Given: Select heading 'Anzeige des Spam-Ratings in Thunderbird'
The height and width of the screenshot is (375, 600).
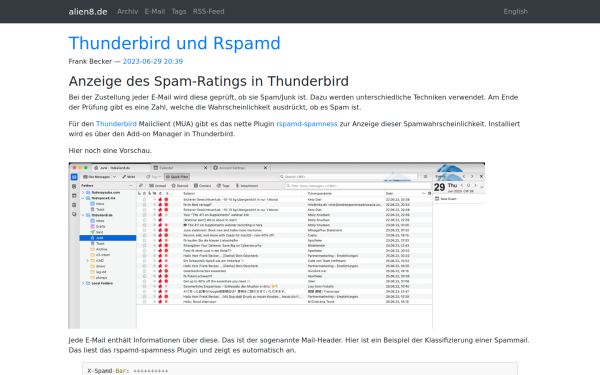Looking at the screenshot, I should click(x=209, y=81).
